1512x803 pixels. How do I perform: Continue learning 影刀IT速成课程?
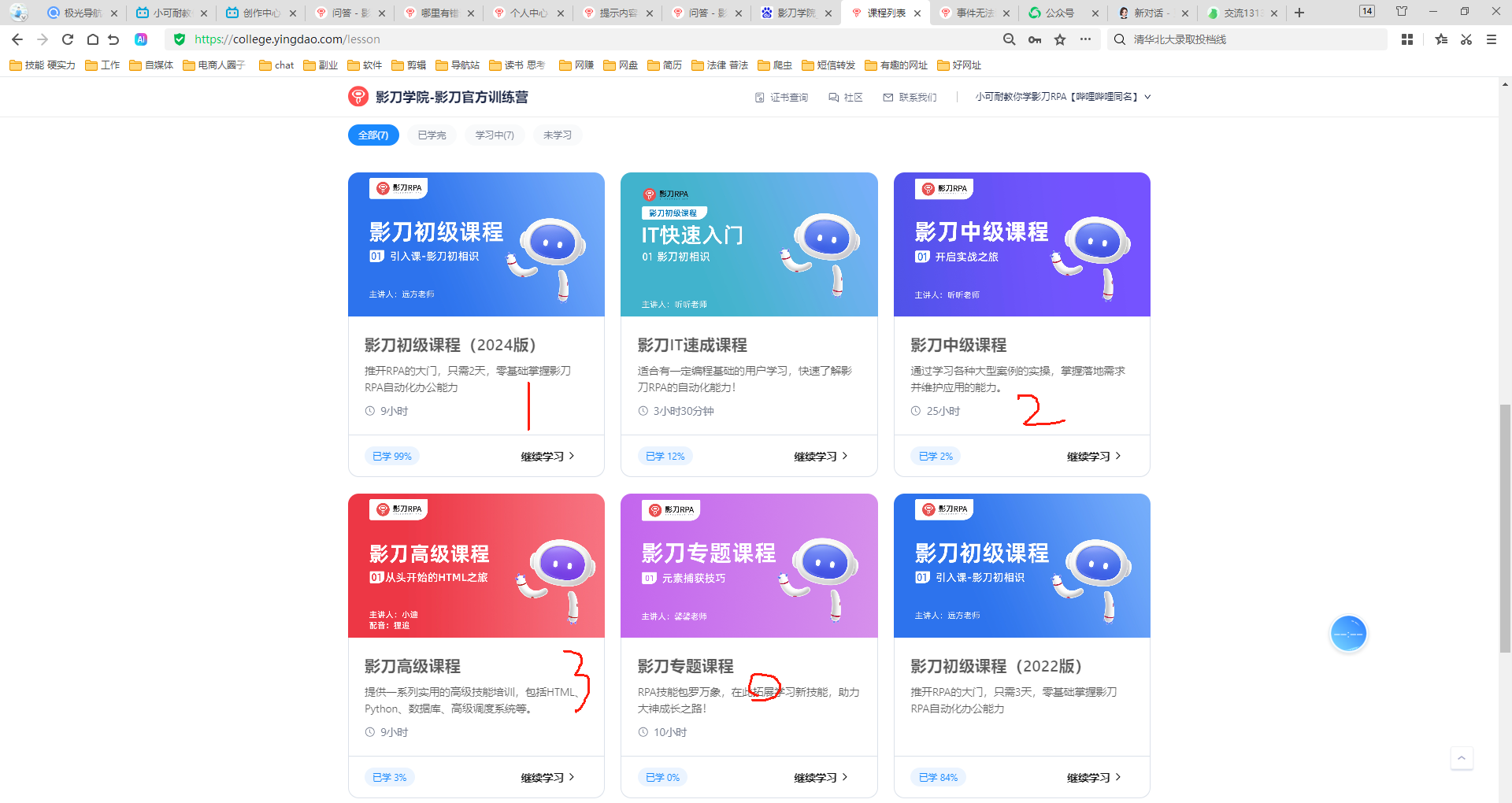pyautogui.click(x=821, y=457)
